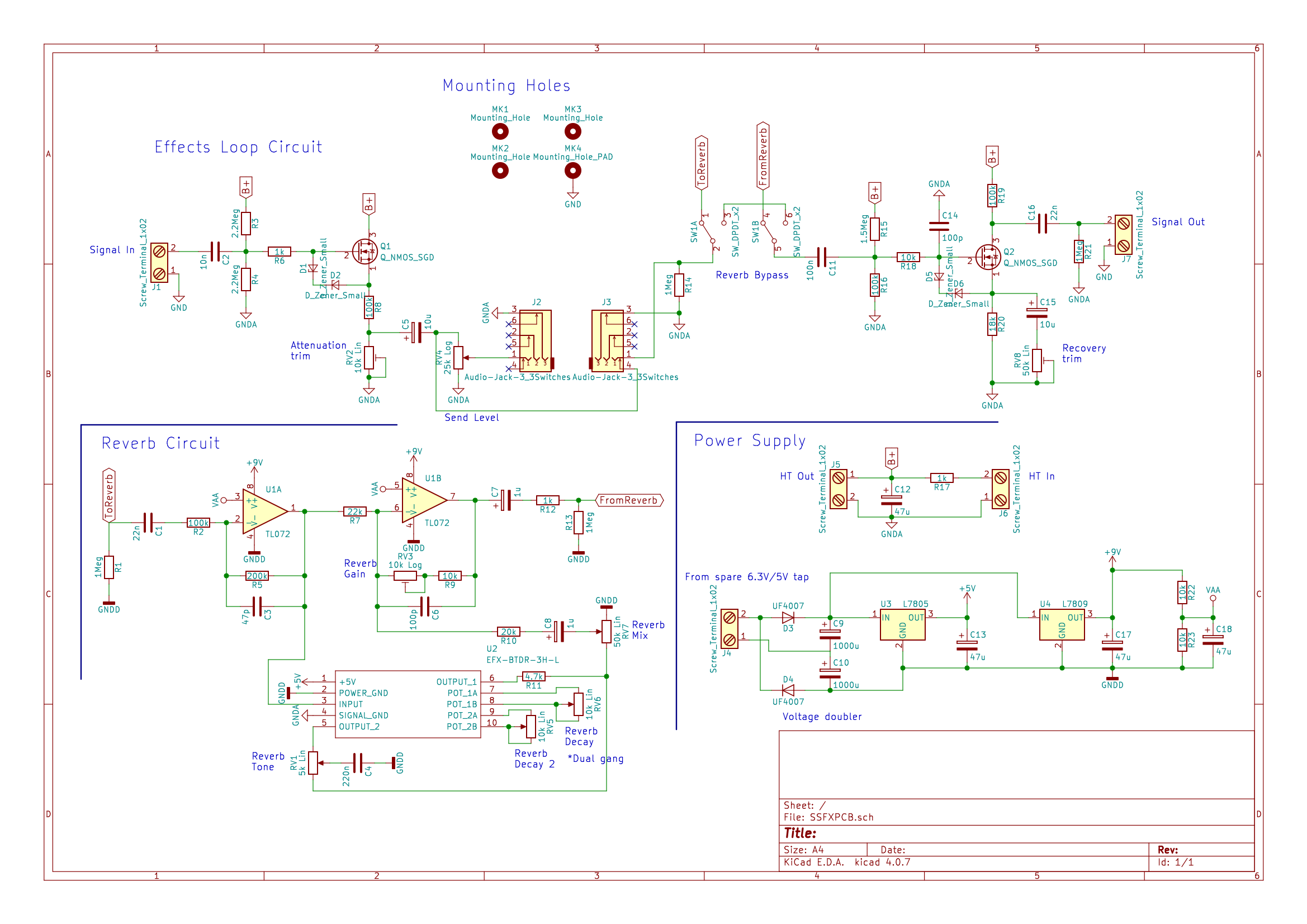The width and height of the screenshot is (1307, 924).
Task: Click the J4 screw terminal symbol
Action: tap(729, 628)
